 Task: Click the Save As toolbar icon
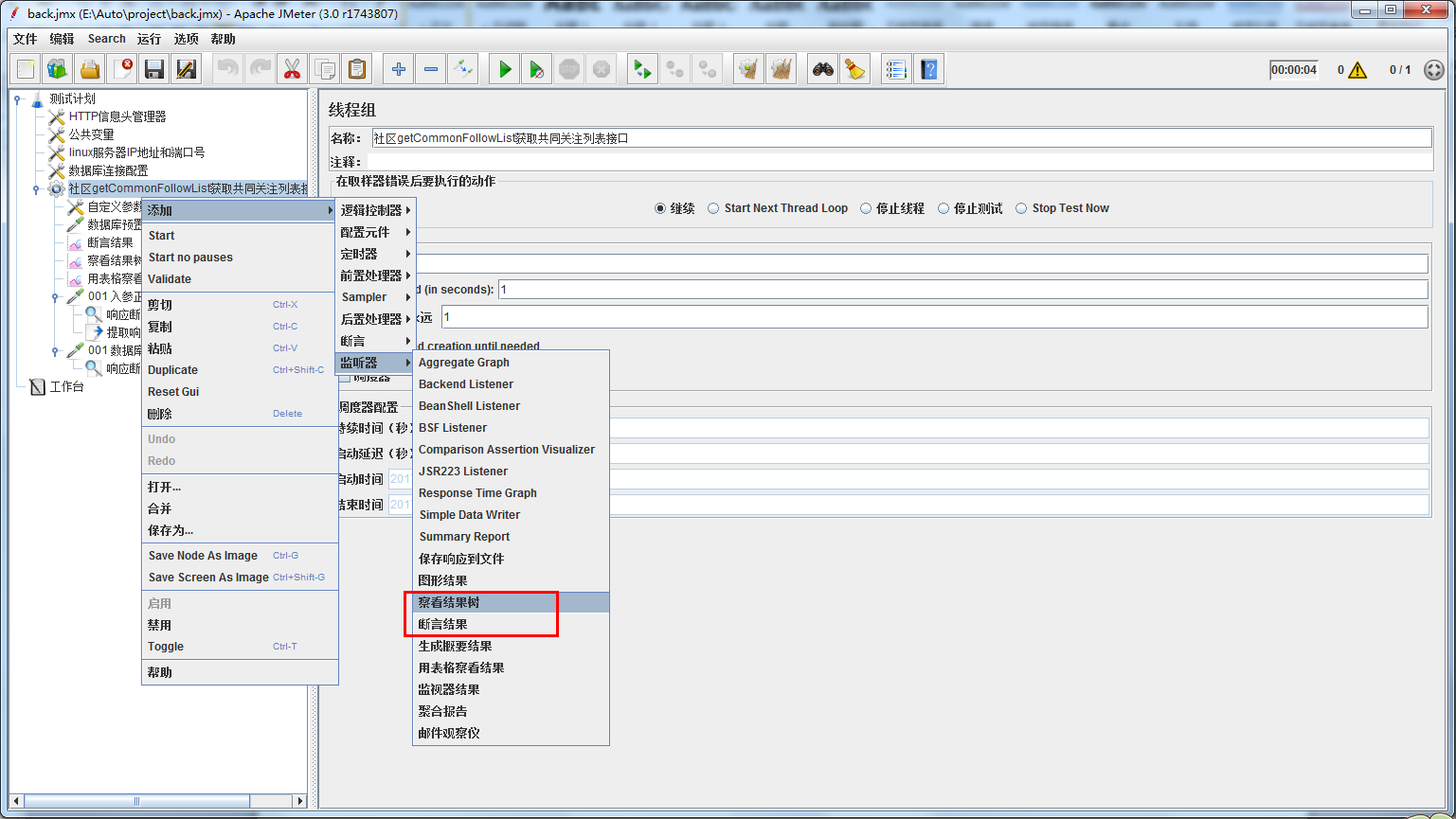(x=187, y=69)
